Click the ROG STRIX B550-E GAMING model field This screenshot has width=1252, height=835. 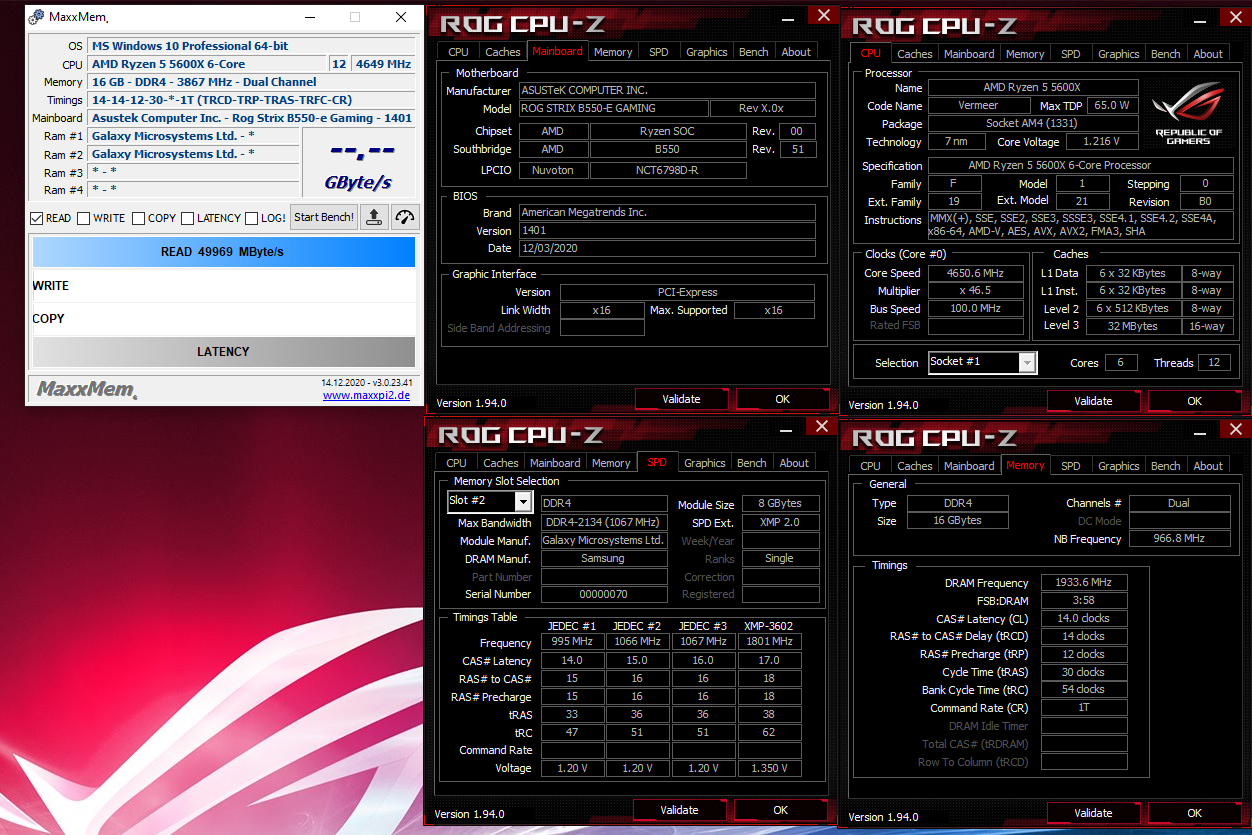[x=613, y=108]
